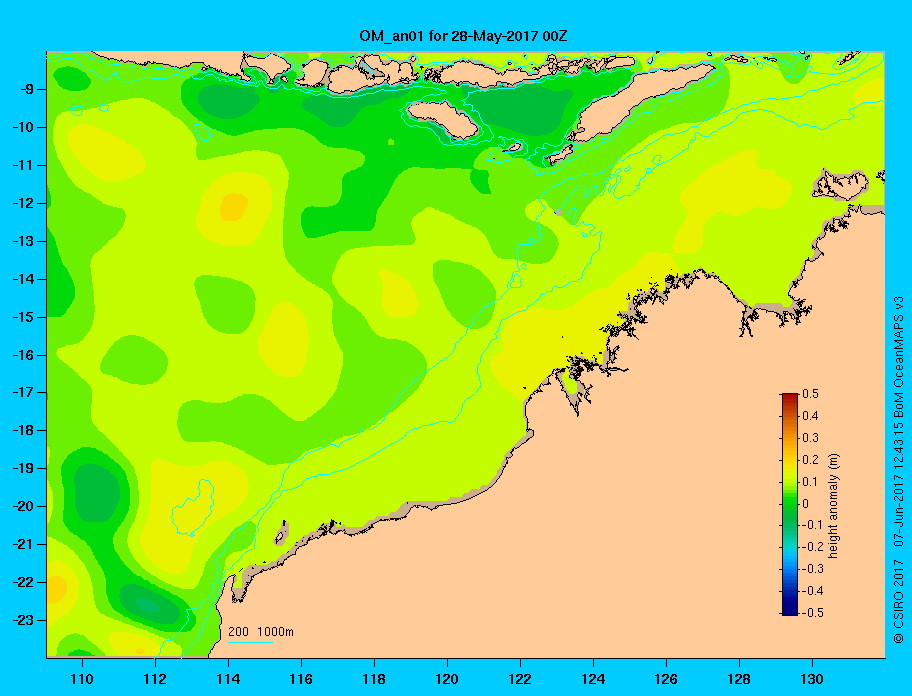This screenshot has width=912, height=696.
Task: Click the -0.2 colorbar tick label
Action: pyautogui.click(x=813, y=547)
